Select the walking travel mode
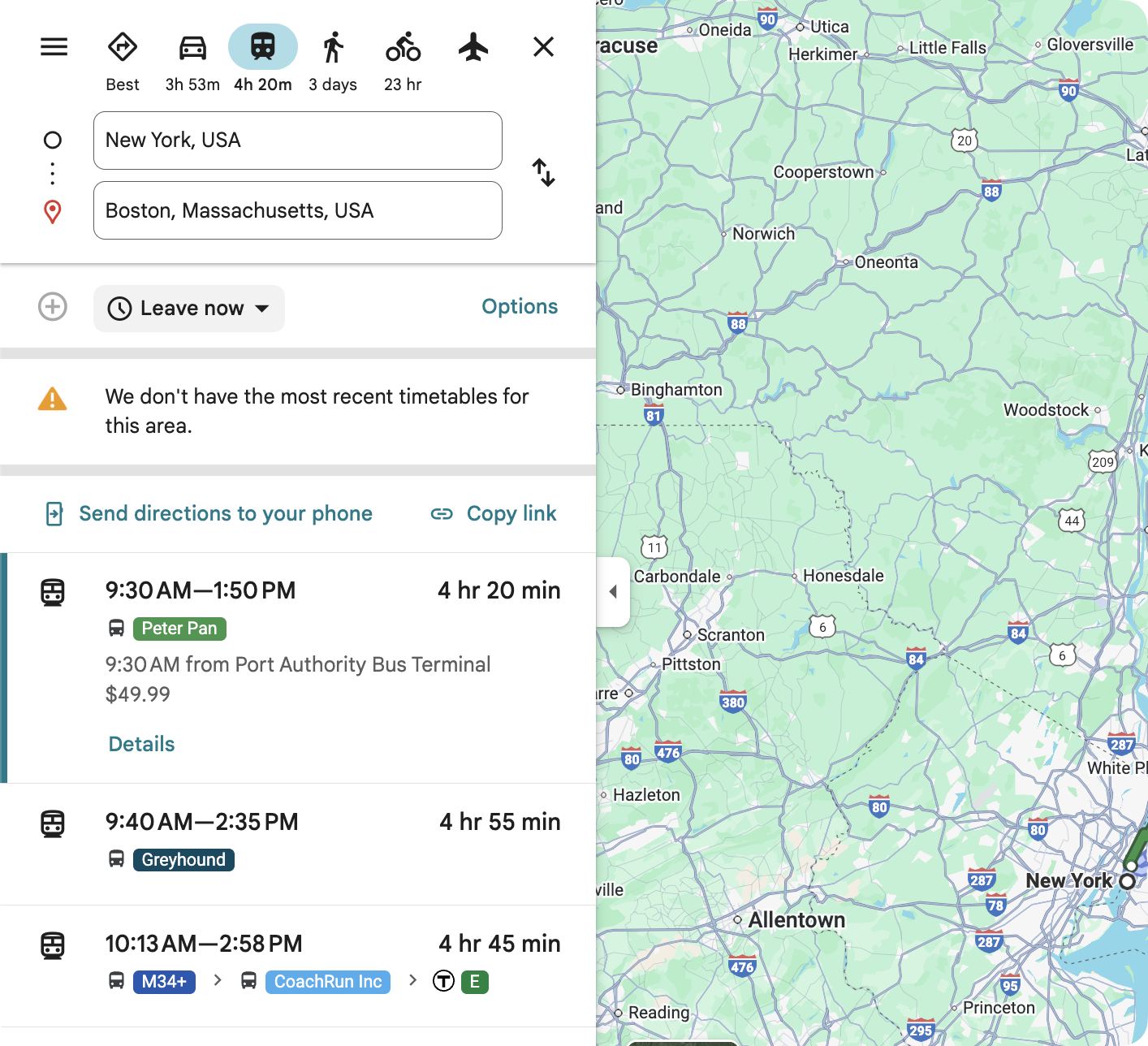The width and height of the screenshot is (1148, 1046). point(333,48)
